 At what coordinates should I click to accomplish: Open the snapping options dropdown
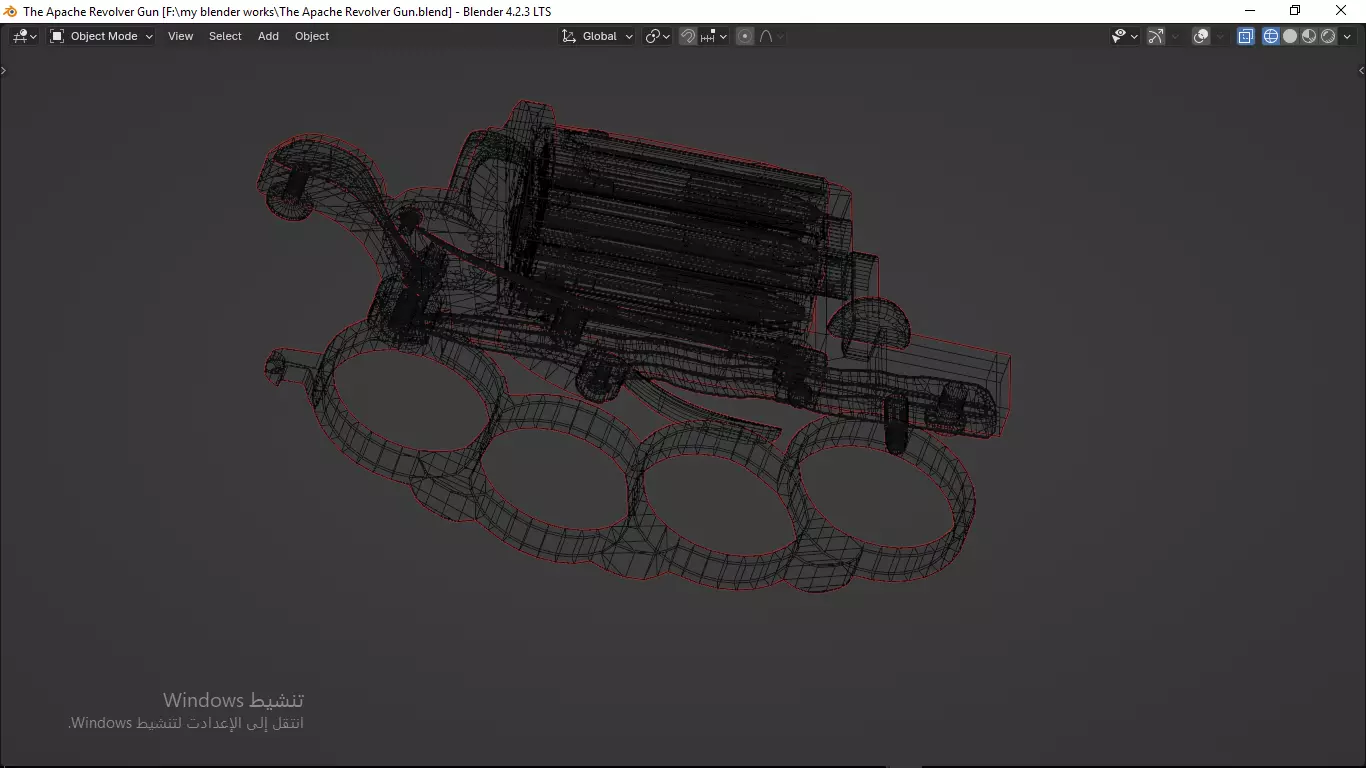tap(714, 36)
